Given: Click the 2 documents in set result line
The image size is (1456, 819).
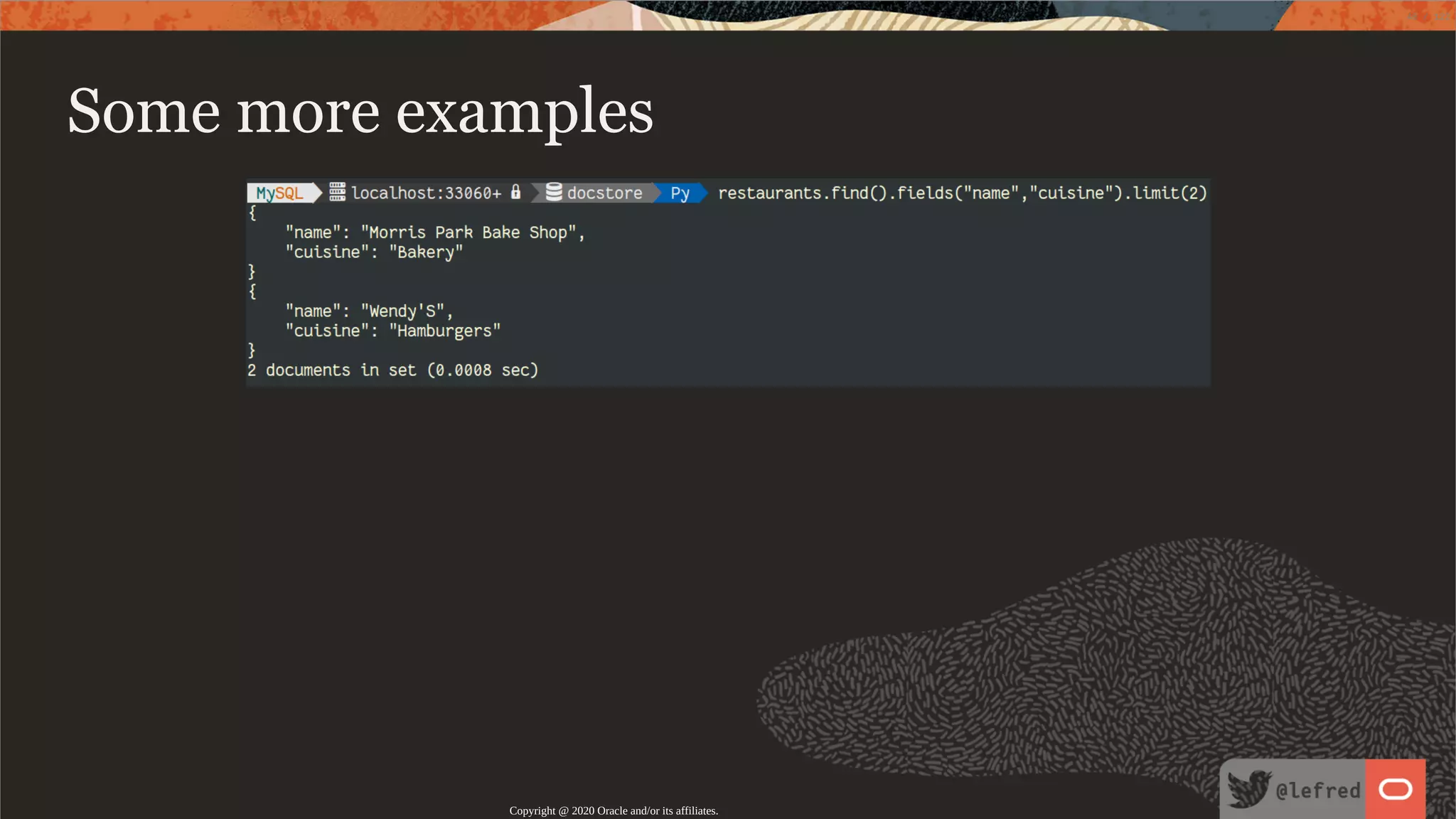Looking at the screenshot, I should pos(392,370).
